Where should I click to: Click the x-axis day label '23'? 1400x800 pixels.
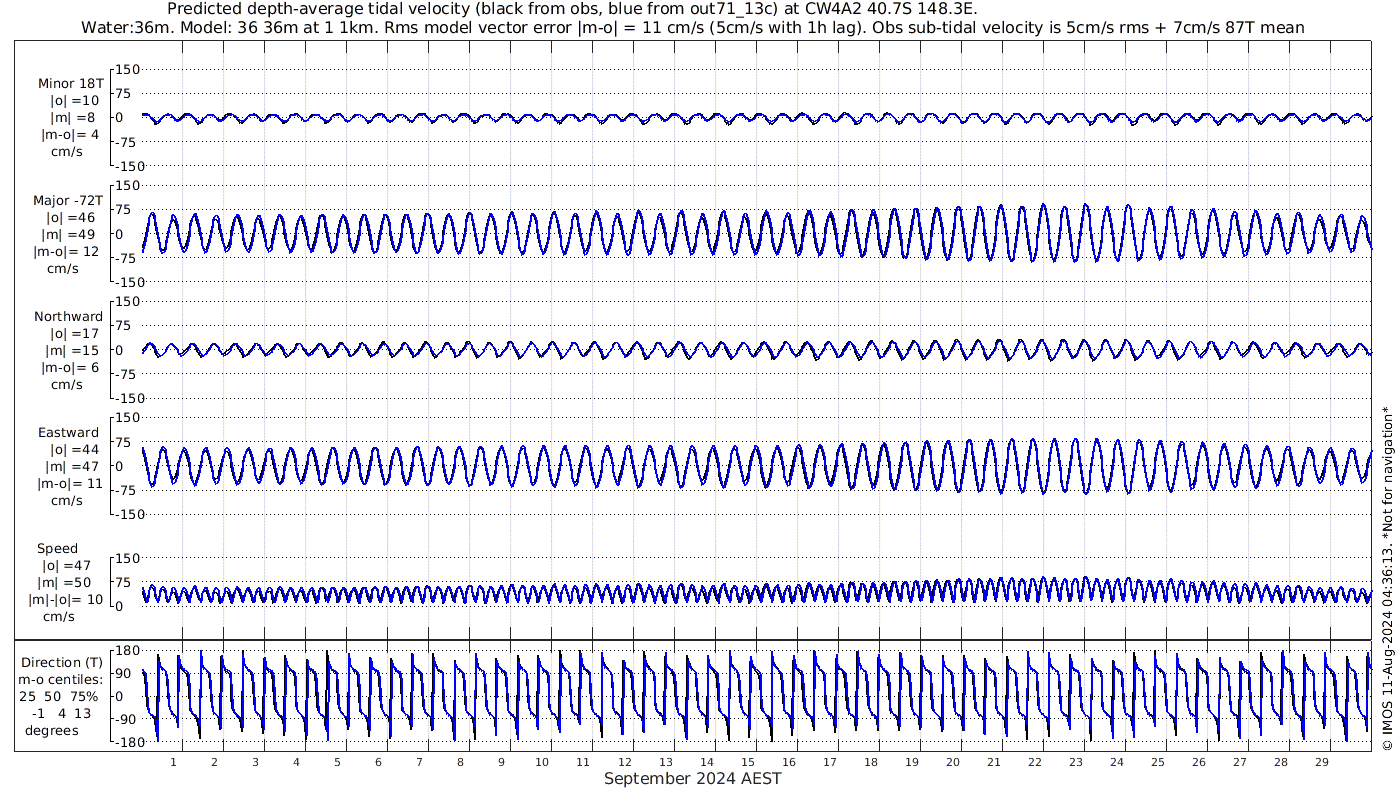tap(1075, 762)
